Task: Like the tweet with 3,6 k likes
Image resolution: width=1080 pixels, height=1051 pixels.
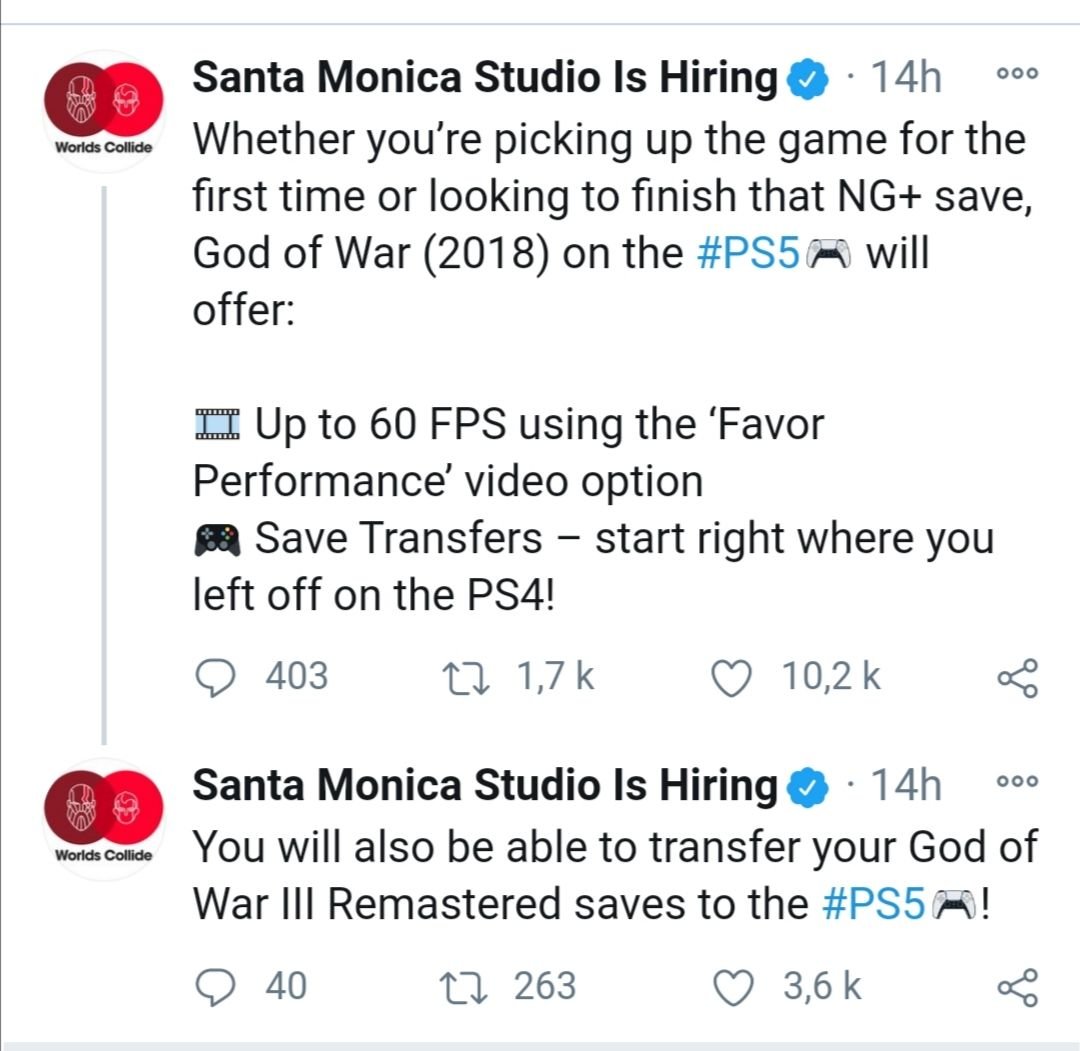Action: pos(732,987)
